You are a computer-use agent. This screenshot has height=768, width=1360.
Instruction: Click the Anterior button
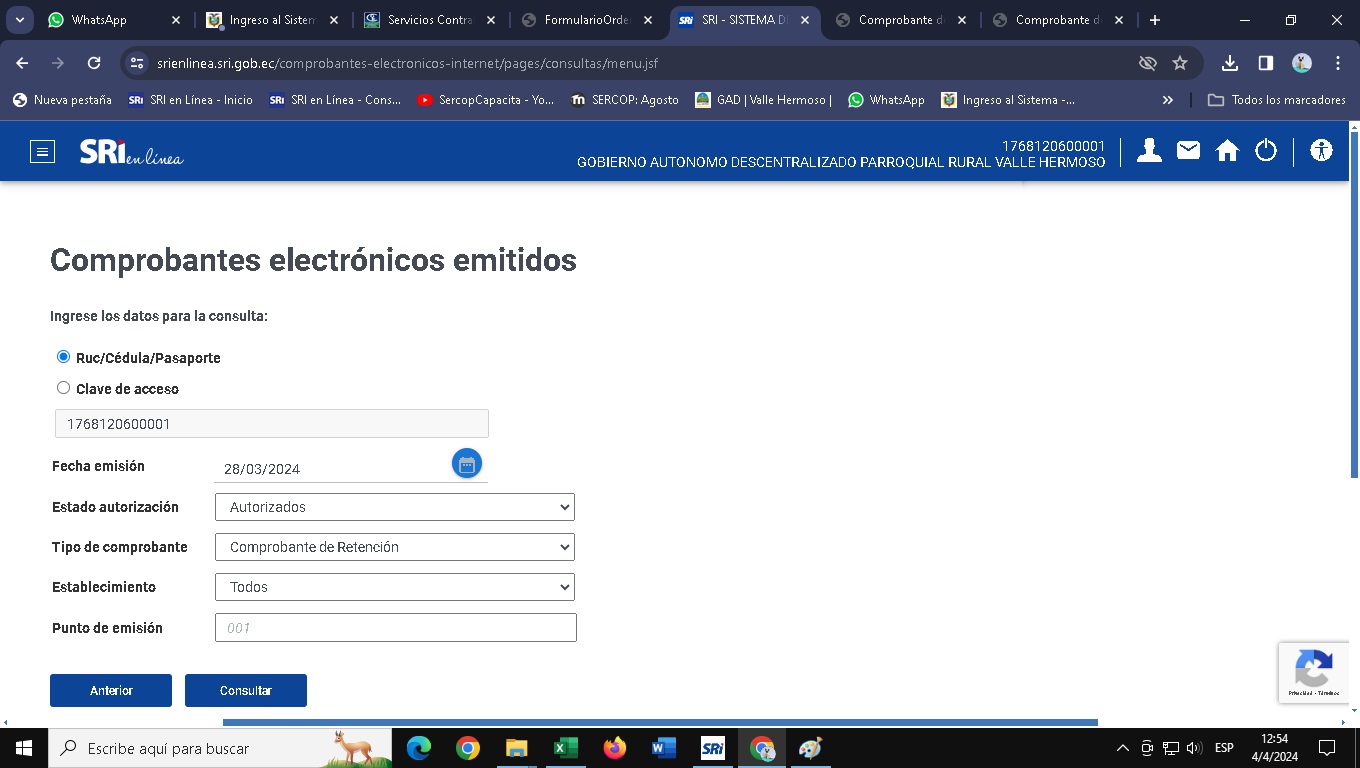pyautogui.click(x=111, y=691)
